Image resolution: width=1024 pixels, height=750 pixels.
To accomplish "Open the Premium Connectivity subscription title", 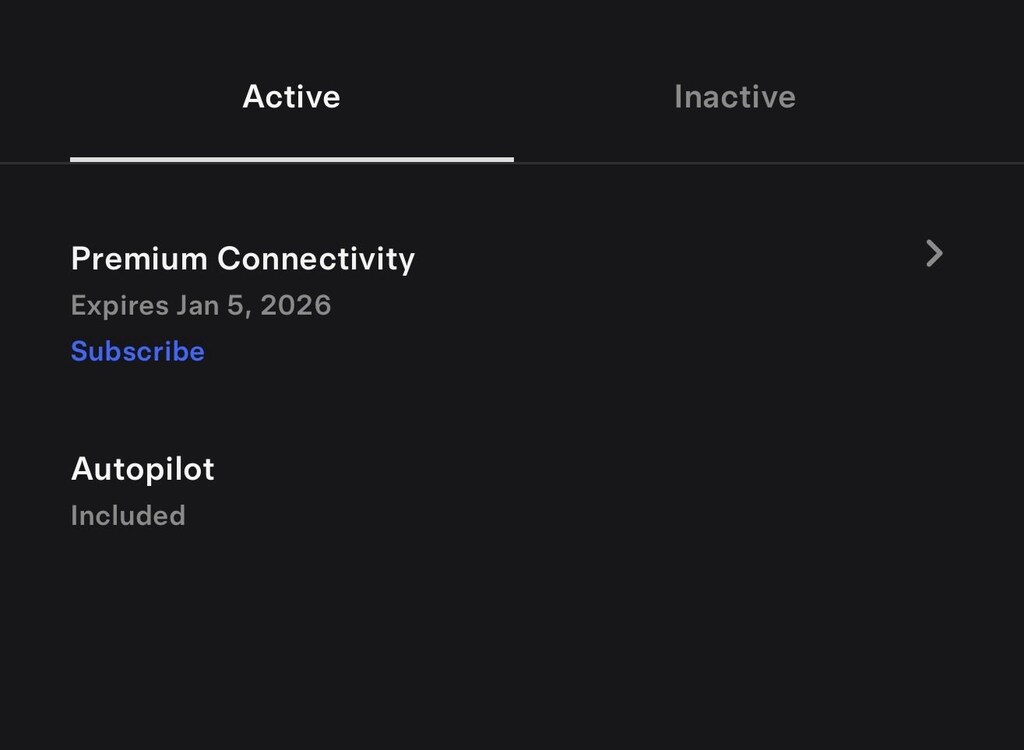I will click(x=243, y=259).
